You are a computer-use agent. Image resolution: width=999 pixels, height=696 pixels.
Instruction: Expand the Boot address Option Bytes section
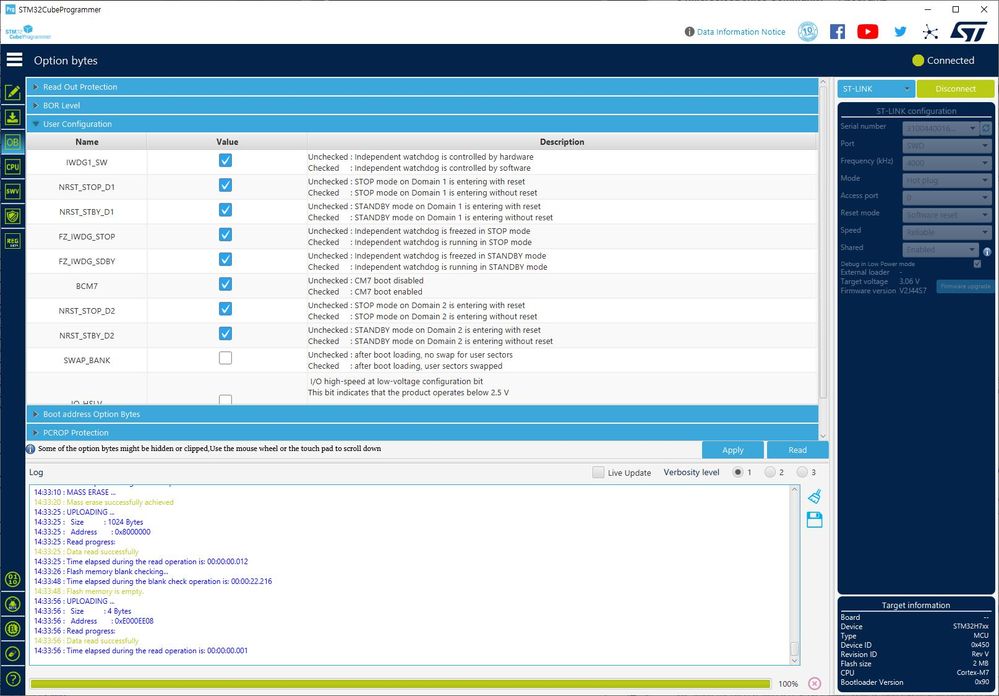422,414
